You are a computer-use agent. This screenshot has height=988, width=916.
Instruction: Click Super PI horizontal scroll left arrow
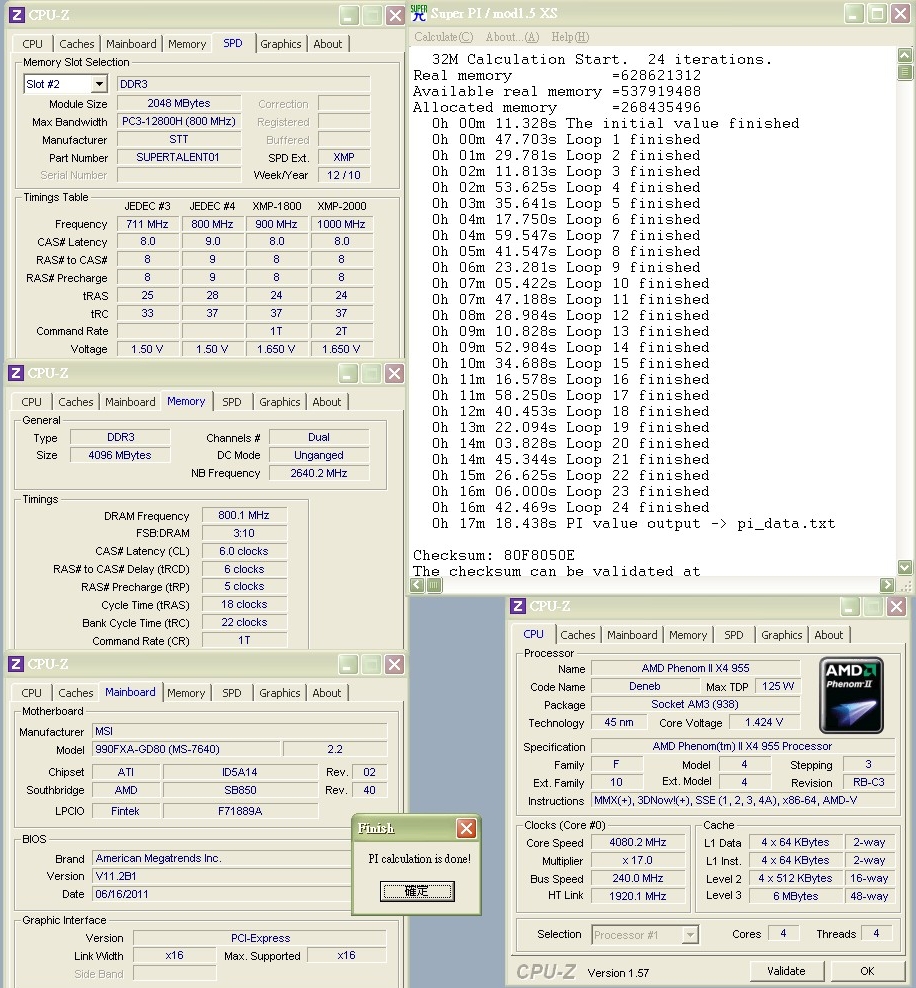tap(417, 585)
